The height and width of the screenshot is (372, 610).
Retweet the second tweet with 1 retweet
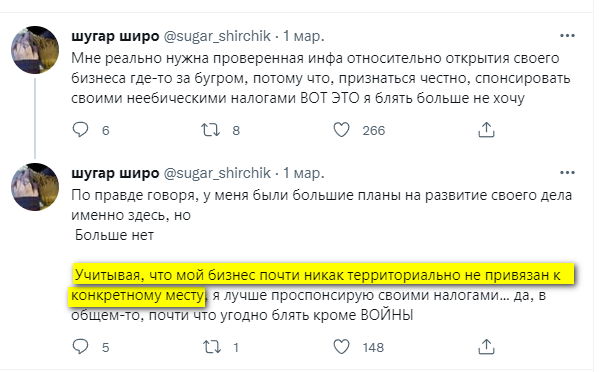click(212, 347)
